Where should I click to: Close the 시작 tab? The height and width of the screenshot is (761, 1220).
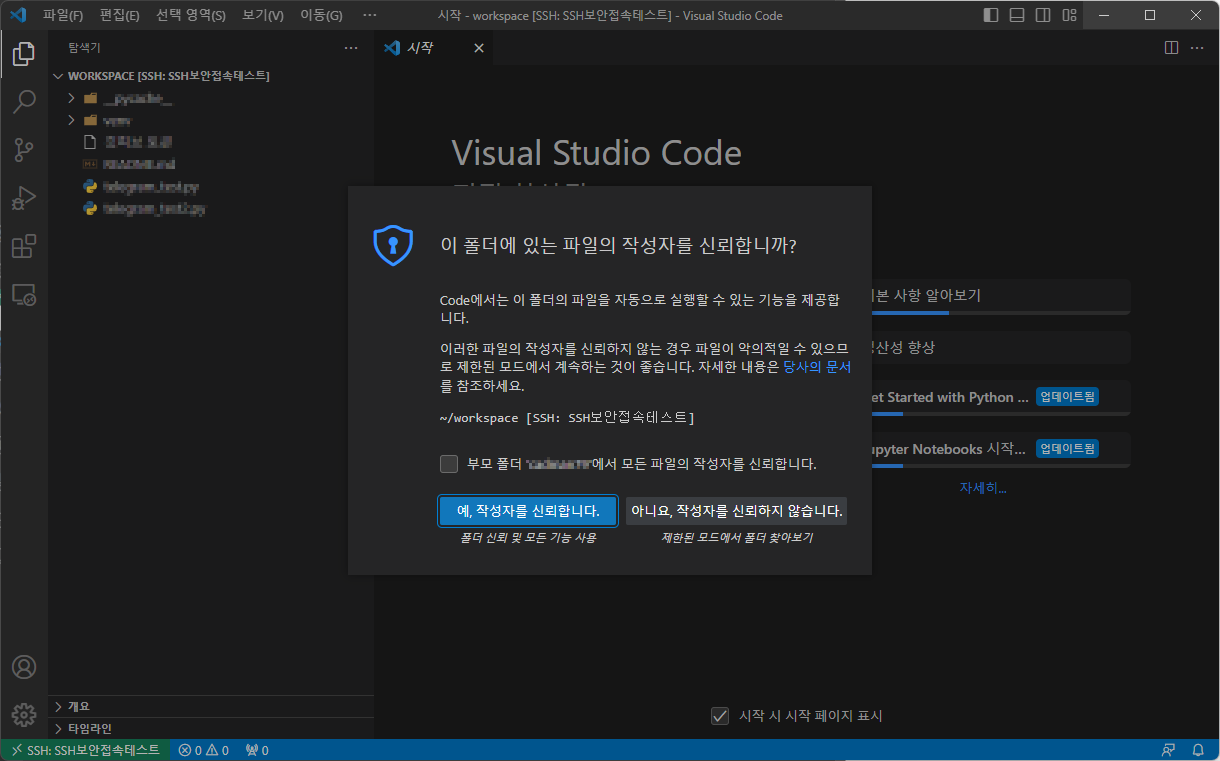point(478,48)
